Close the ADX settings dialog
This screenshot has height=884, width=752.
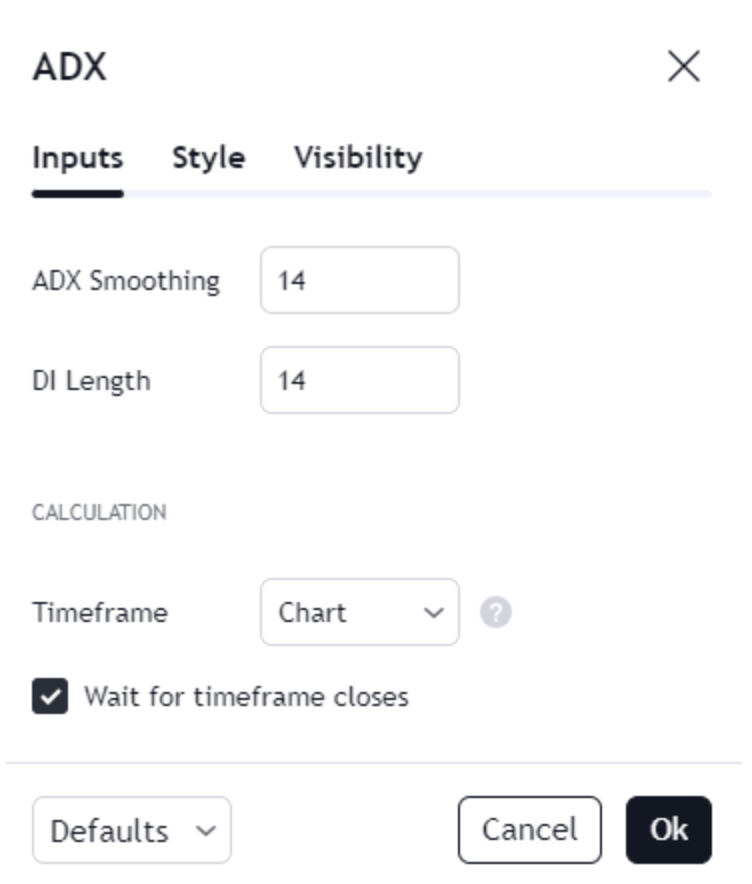click(684, 67)
